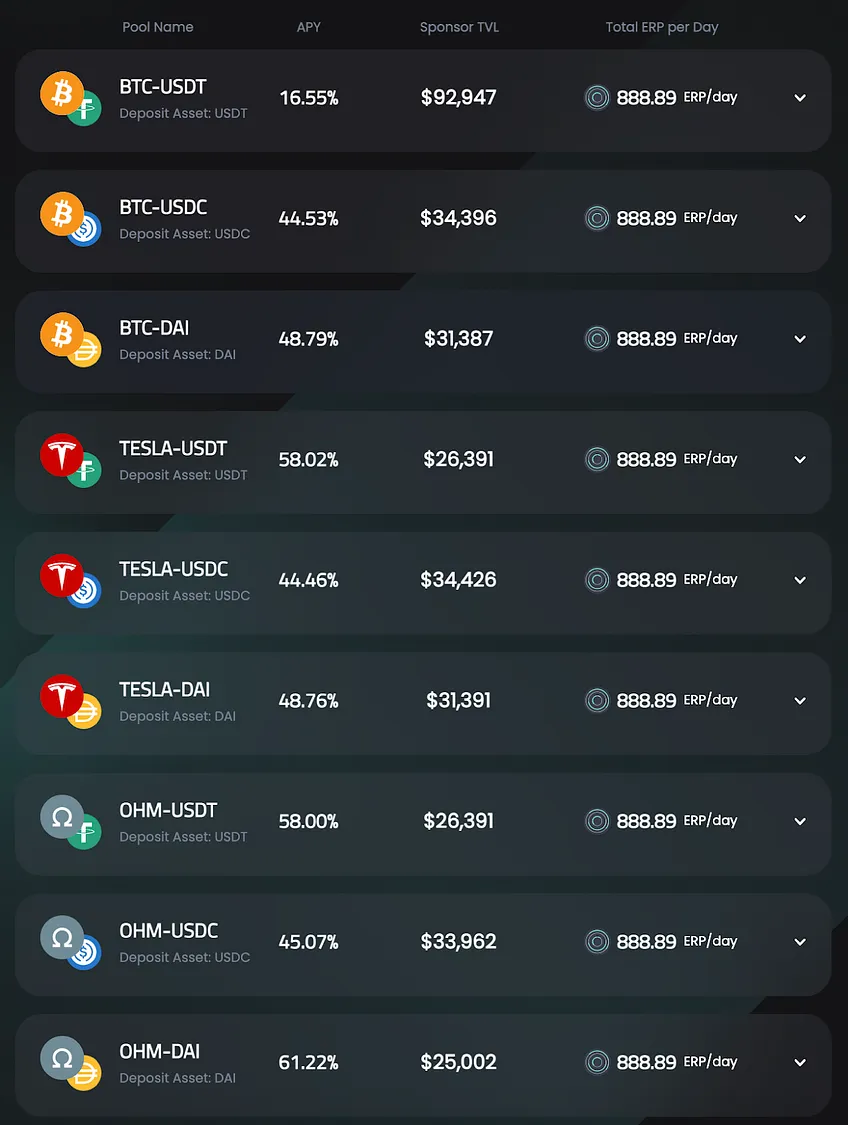
Task: Click the TESLA-DAI pool logo icon
Action: click(70, 701)
